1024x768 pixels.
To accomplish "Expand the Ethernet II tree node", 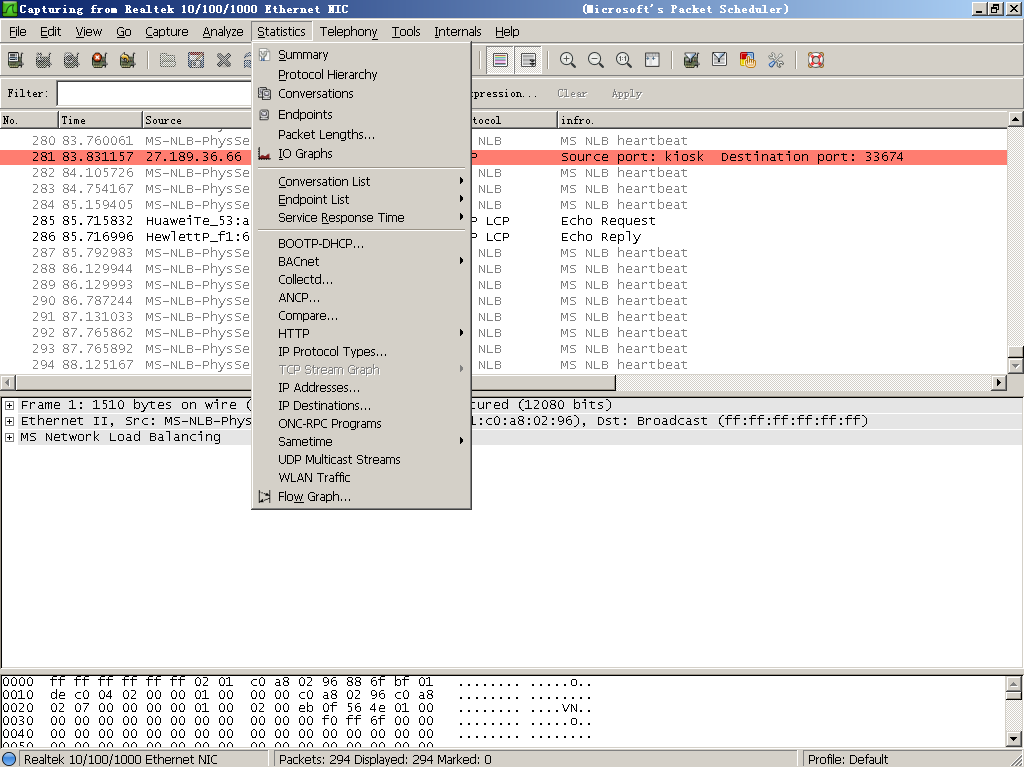I will pos(9,421).
